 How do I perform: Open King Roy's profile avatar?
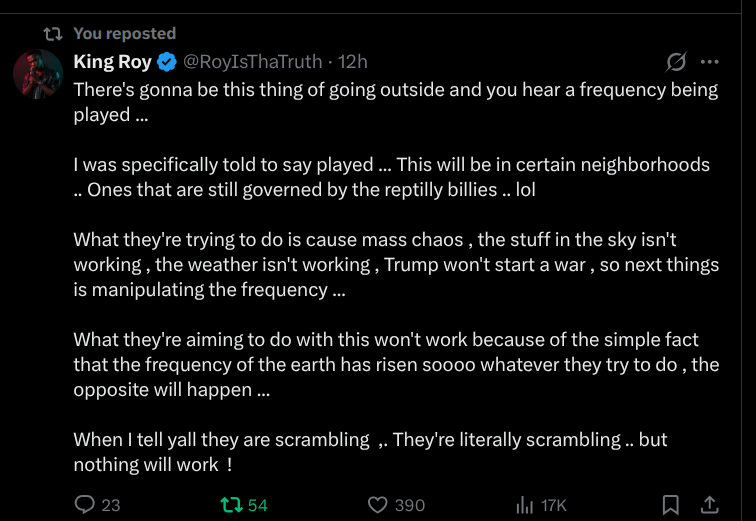tap(36, 74)
